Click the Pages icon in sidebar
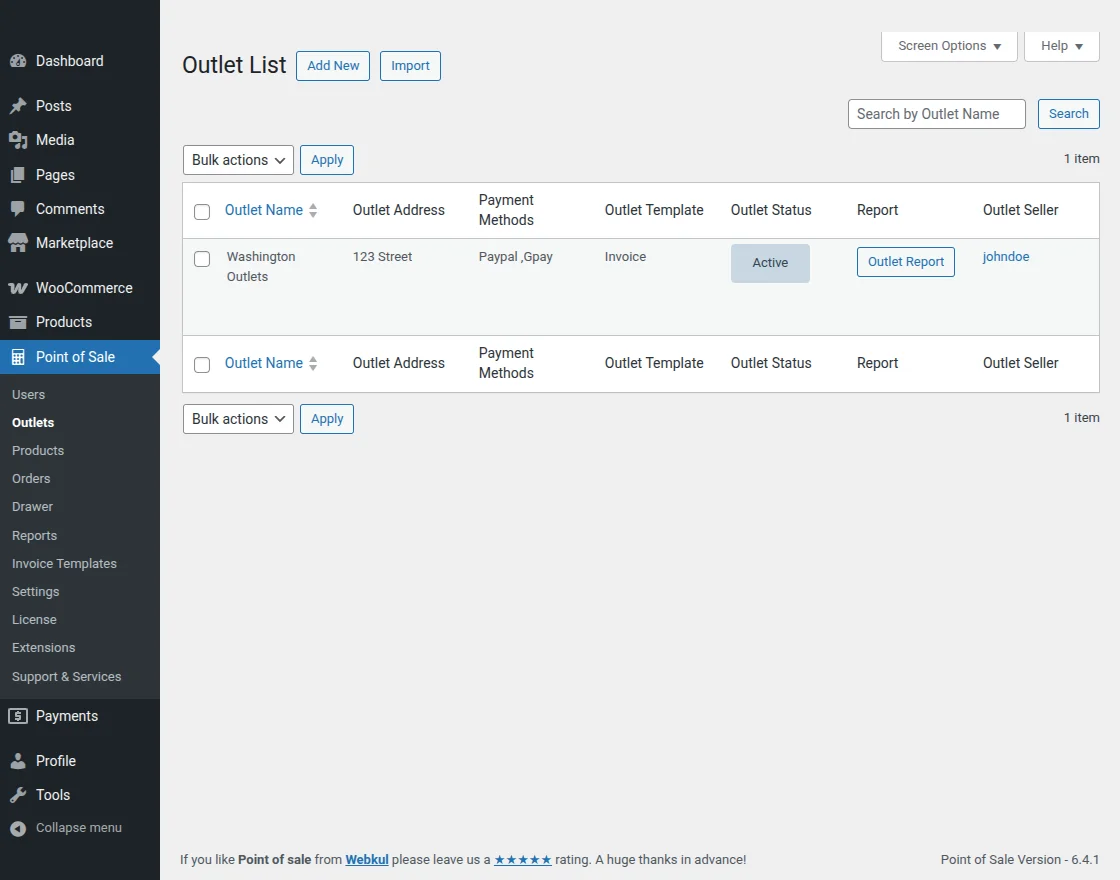The width and height of the screenshot is (1120, 880). point(18,175)
